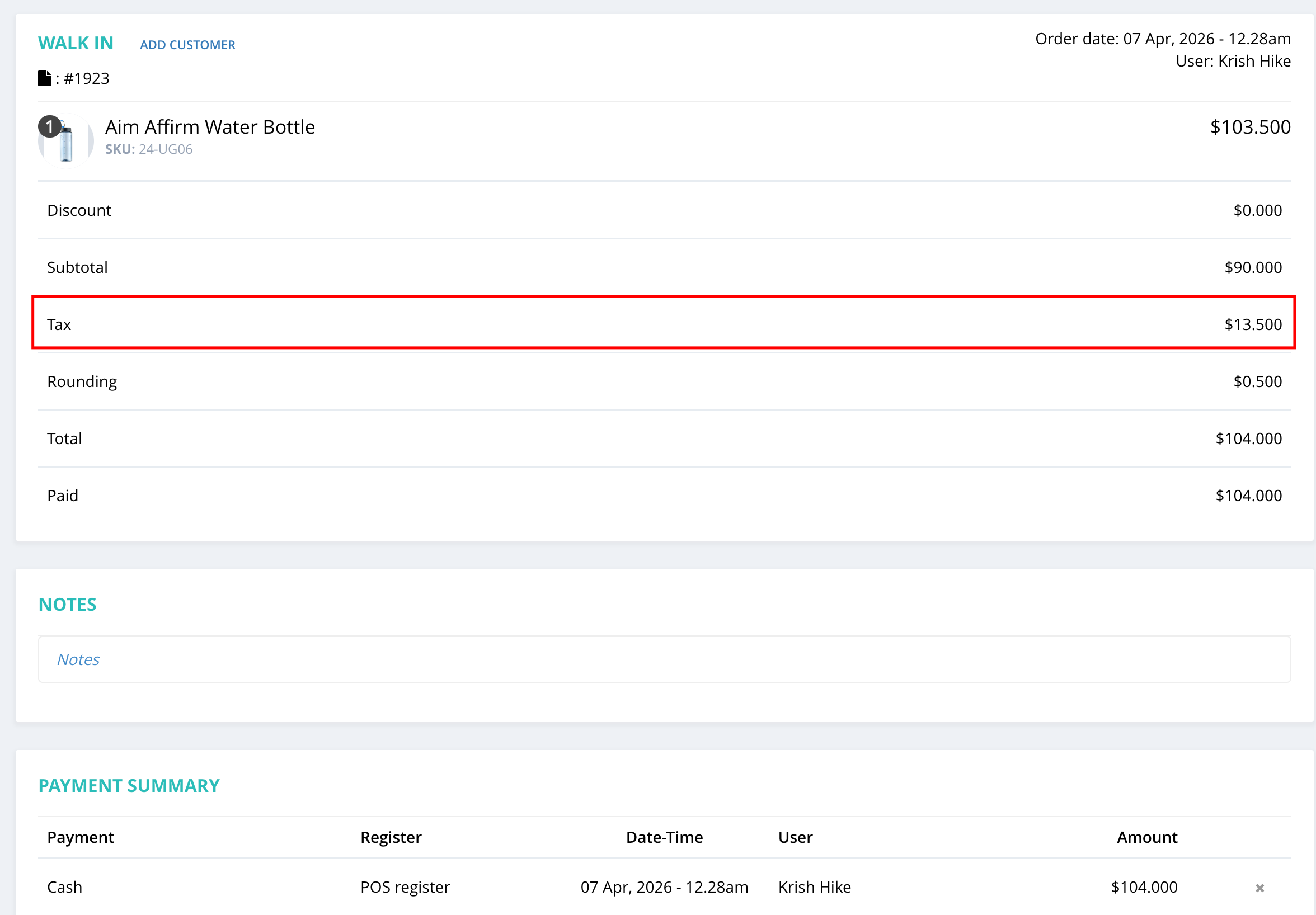Click the ADD CUSTOMER link
The height and width of the screenshot is (915, 1316).
(187, 45)
